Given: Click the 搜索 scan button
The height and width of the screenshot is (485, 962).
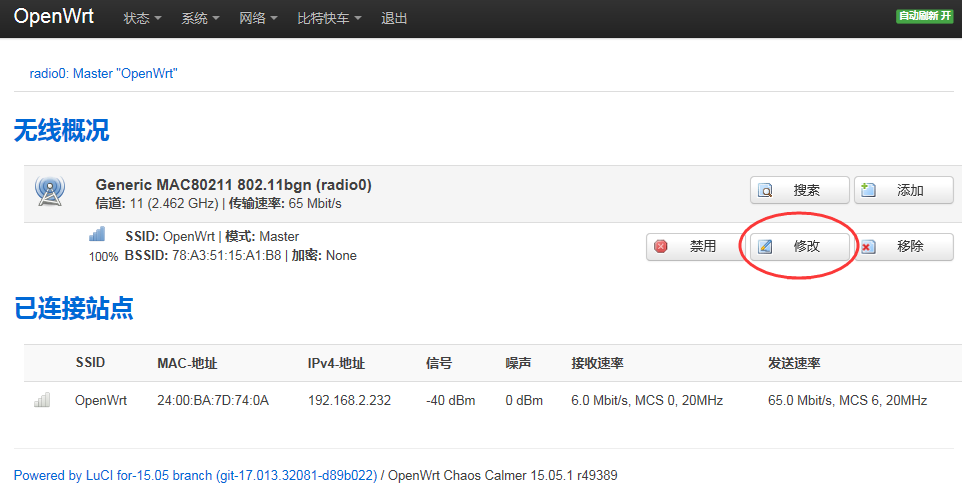Looking at the screenshot, I should coord(799,190).
